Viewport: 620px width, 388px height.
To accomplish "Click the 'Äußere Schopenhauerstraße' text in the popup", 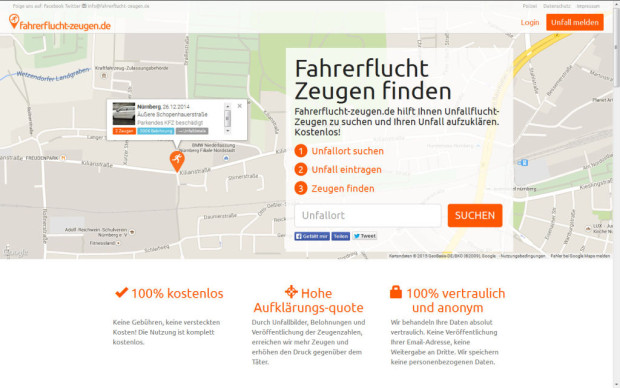I will 172,114.
